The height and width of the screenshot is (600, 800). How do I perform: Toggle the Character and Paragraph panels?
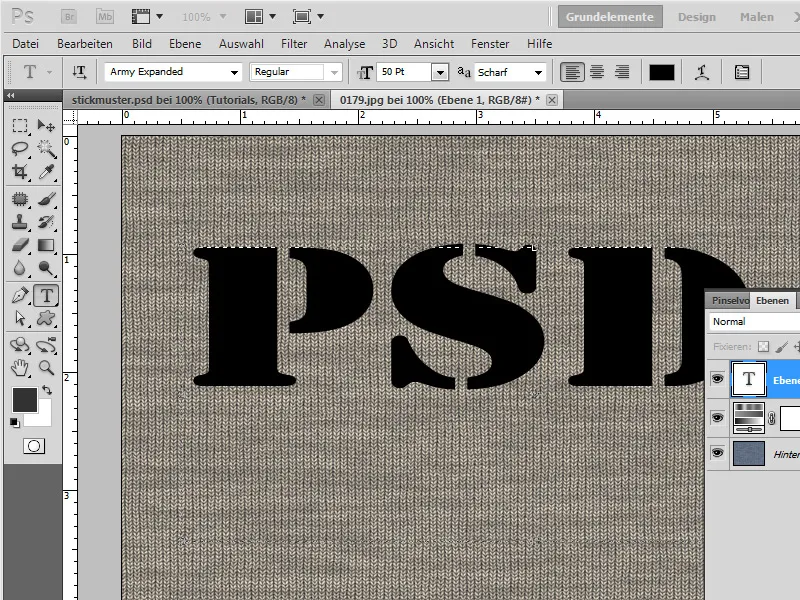(x=741, y=72)
